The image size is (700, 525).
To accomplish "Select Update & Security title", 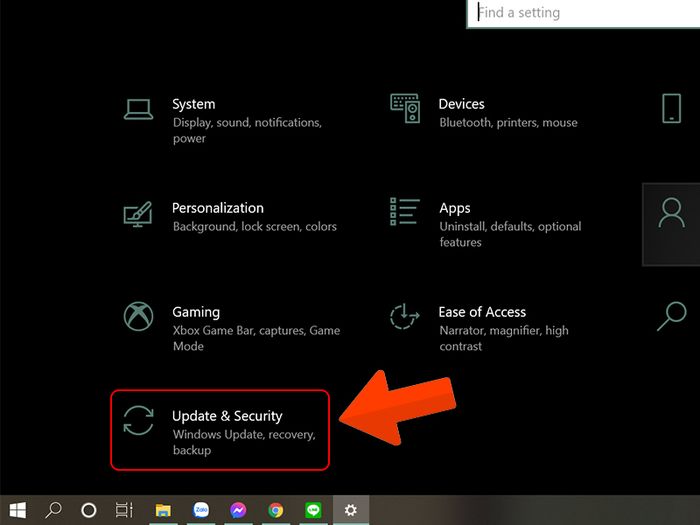I will 227,416.
